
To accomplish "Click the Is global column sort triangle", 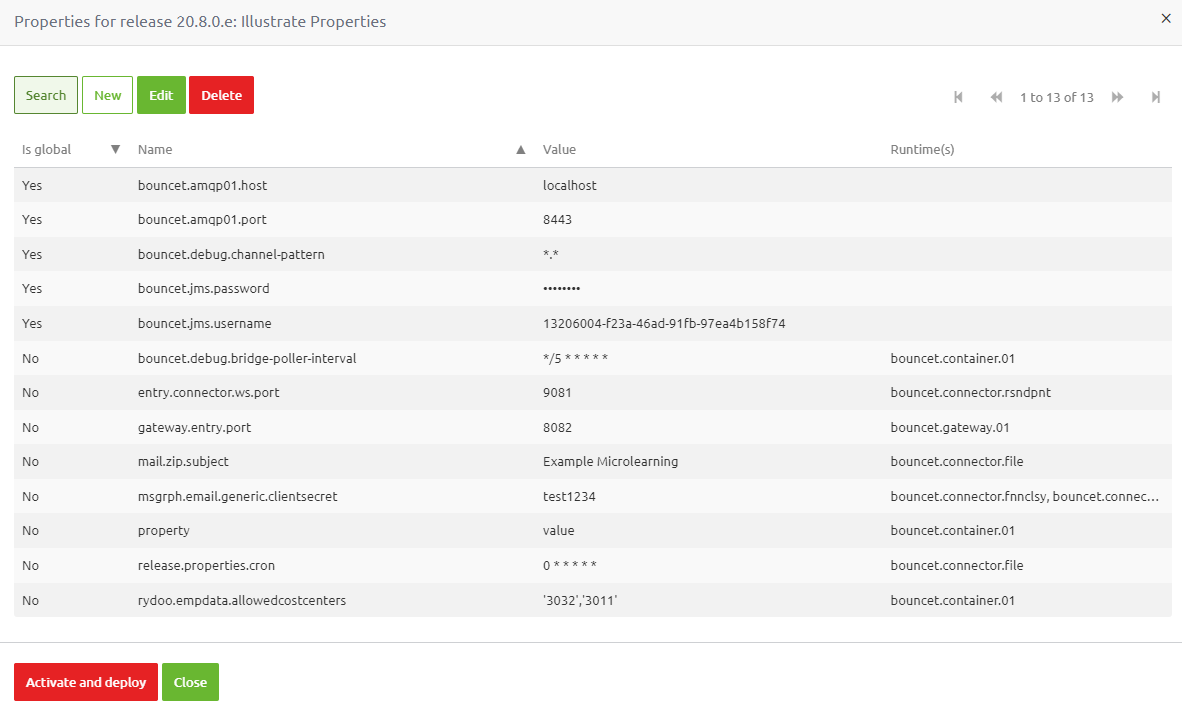I will (115, 148).
